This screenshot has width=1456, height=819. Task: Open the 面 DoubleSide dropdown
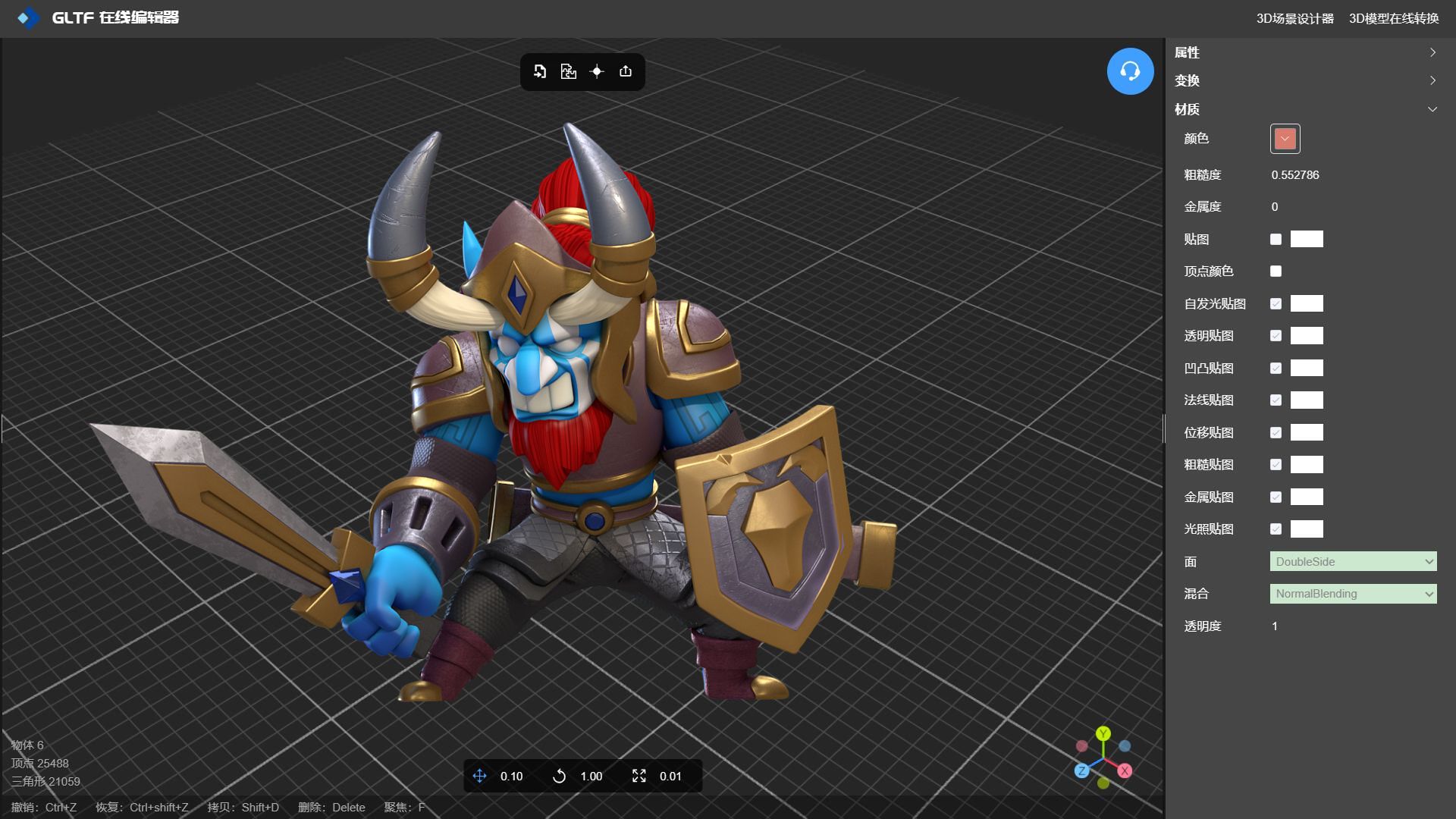[1353, 562]
